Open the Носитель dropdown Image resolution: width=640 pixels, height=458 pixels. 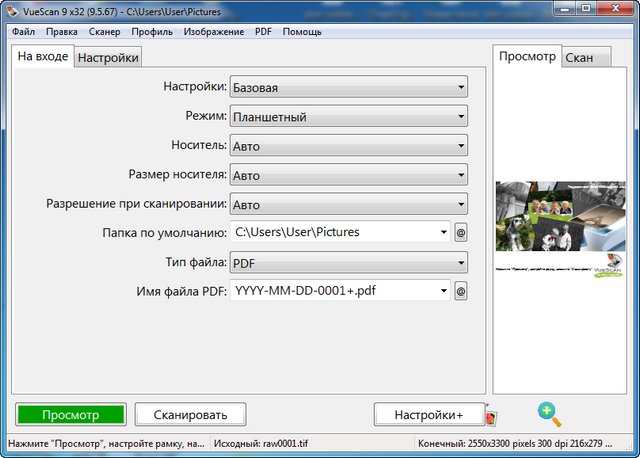(348, 145)
